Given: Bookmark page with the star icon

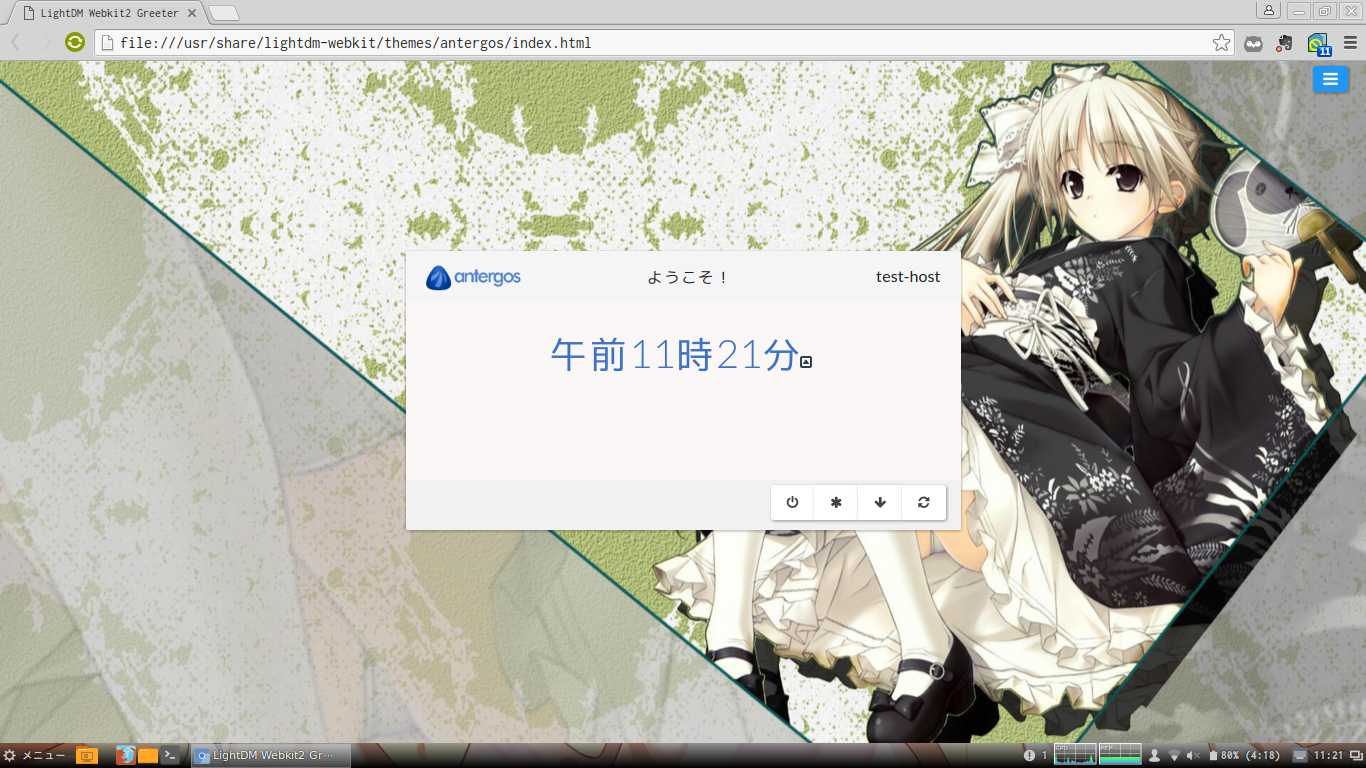Looking at the screenshot, I should click(1221, 43).
